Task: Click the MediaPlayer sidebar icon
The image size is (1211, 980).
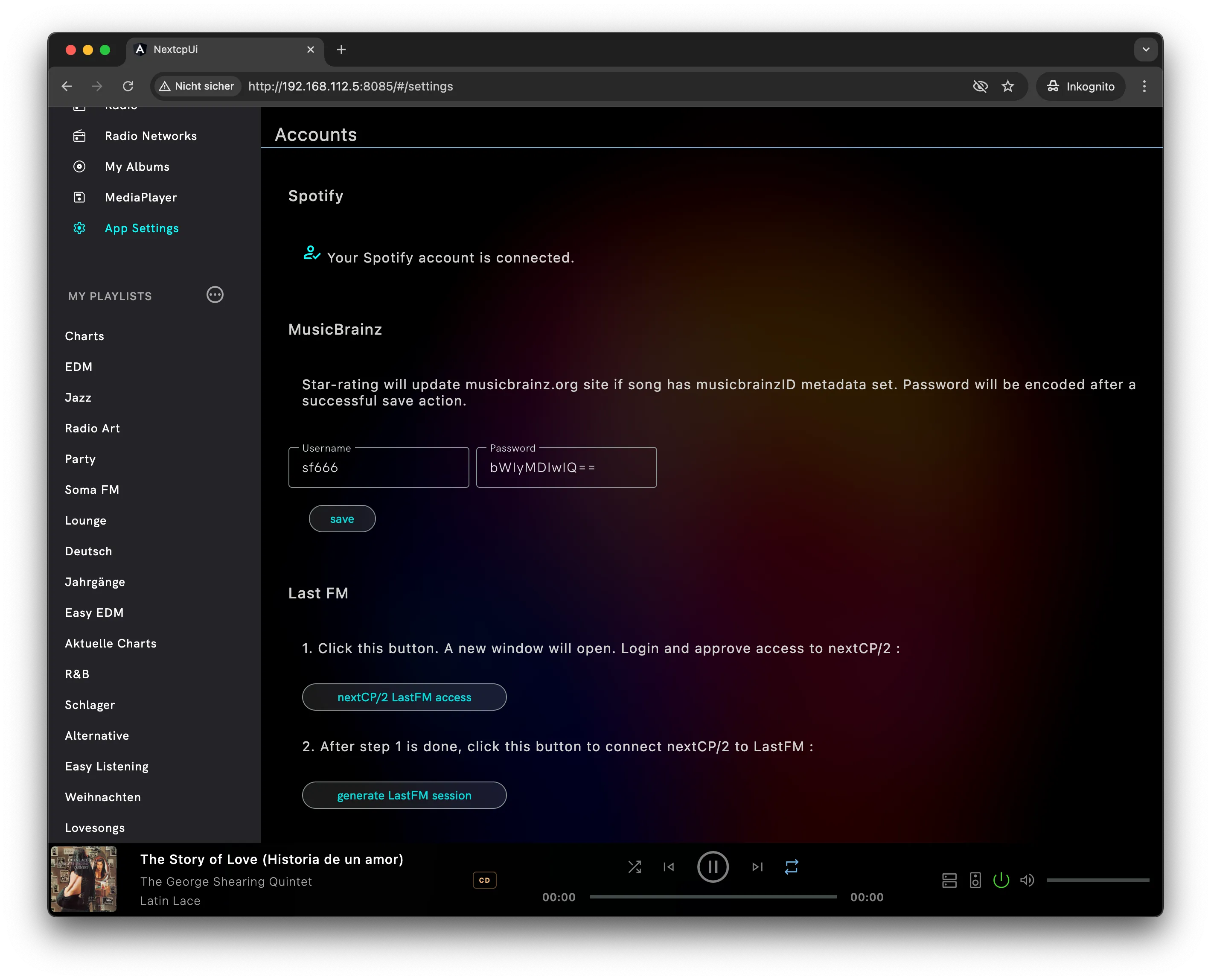Action: pyautogui.click(x=79, y=197)
